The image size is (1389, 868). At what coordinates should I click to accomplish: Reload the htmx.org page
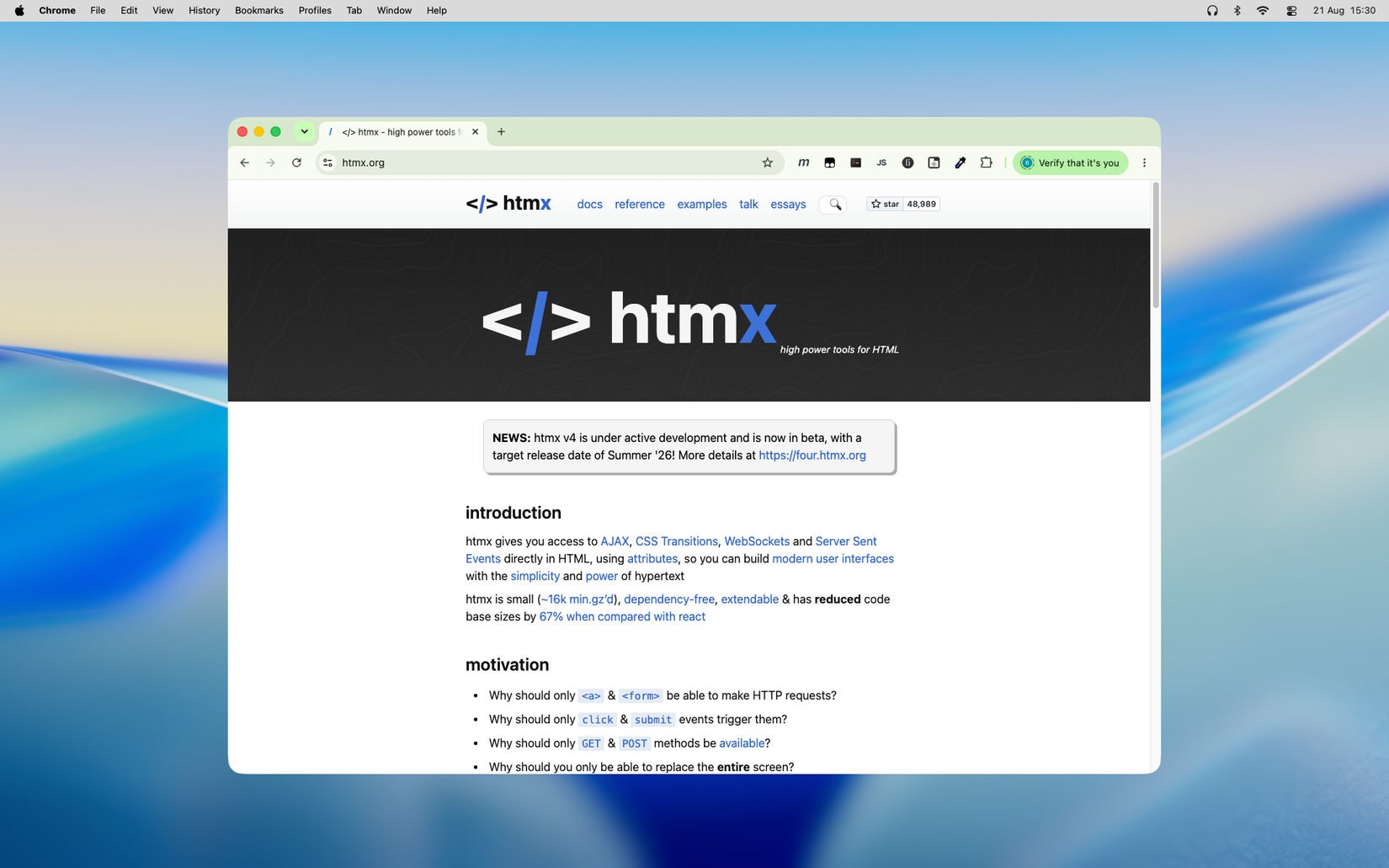click(296, 162)
